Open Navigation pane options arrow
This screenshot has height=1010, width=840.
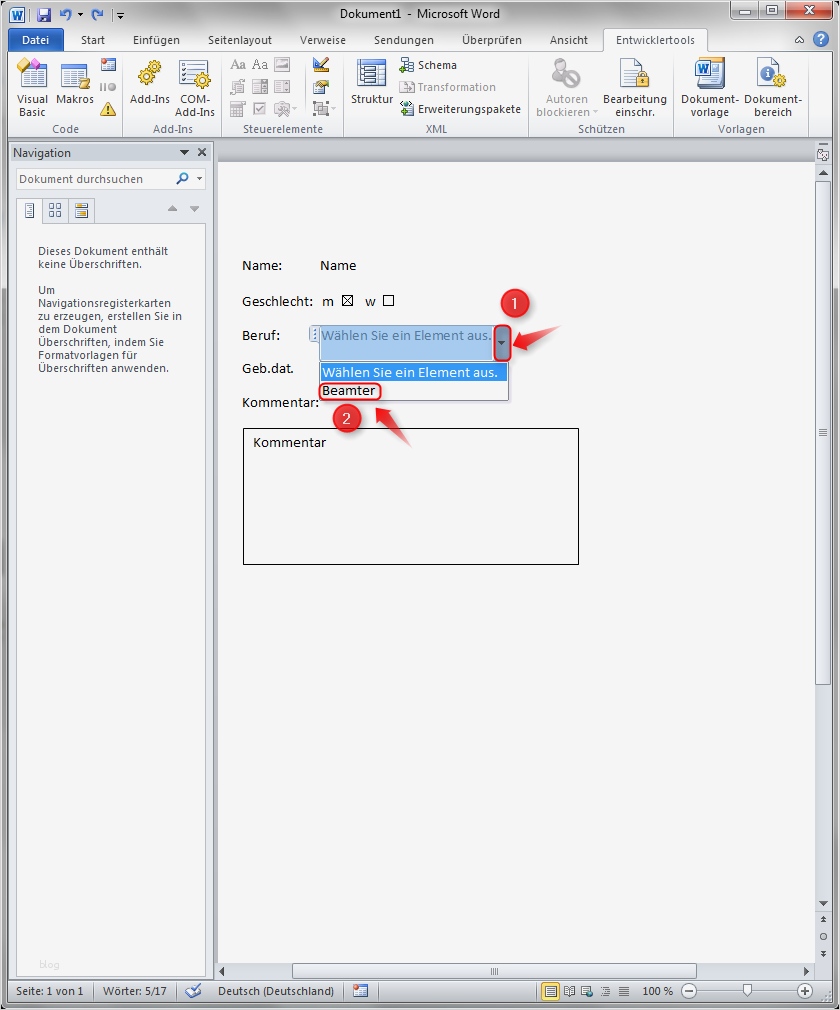(184, 153)
